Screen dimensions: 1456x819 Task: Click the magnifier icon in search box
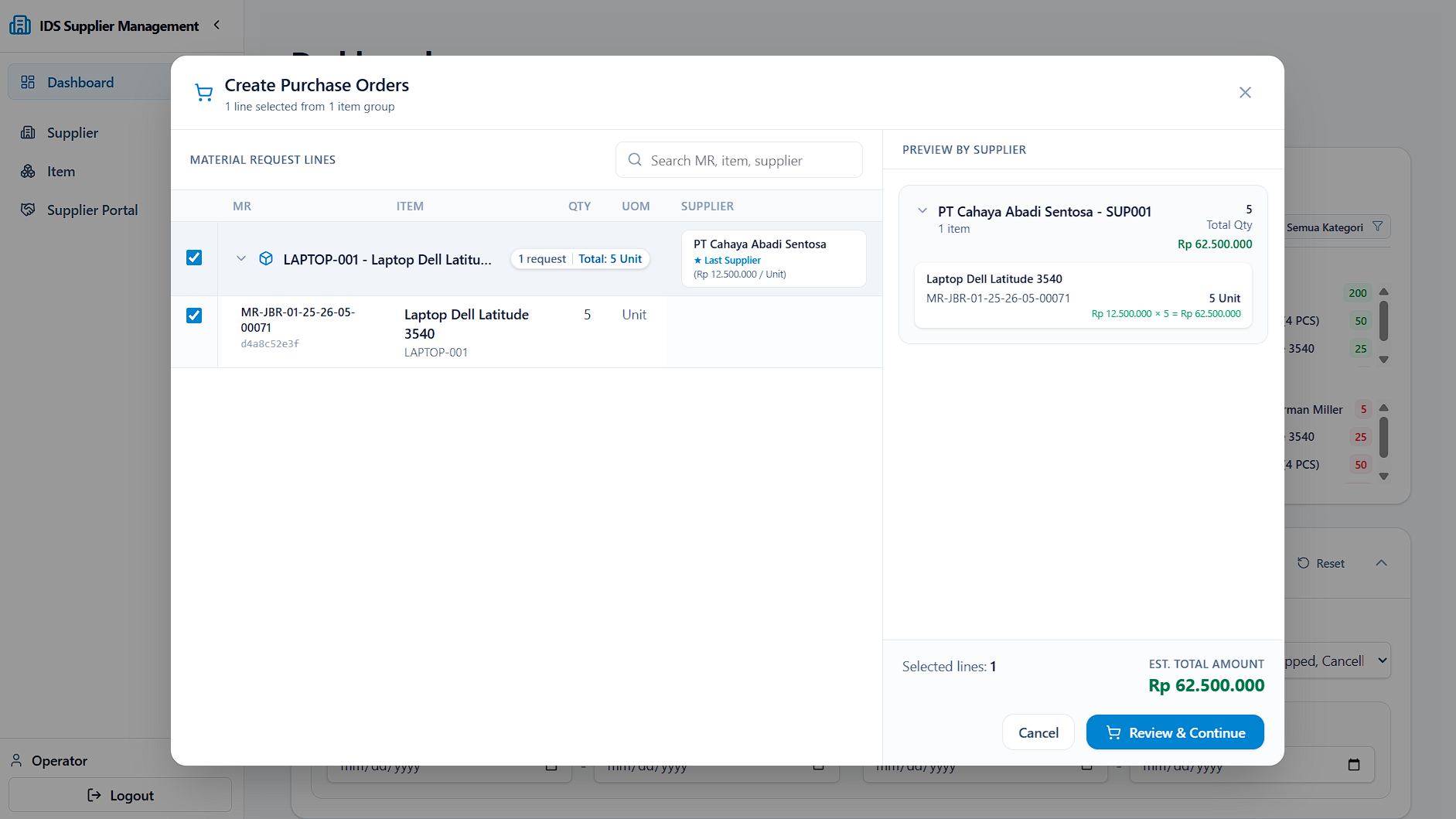click(x=635, y=160)
